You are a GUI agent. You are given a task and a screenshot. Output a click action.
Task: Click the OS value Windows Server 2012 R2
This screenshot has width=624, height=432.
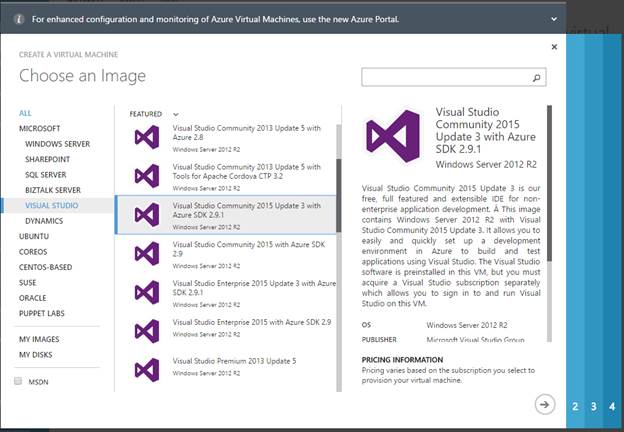[467, 325]
